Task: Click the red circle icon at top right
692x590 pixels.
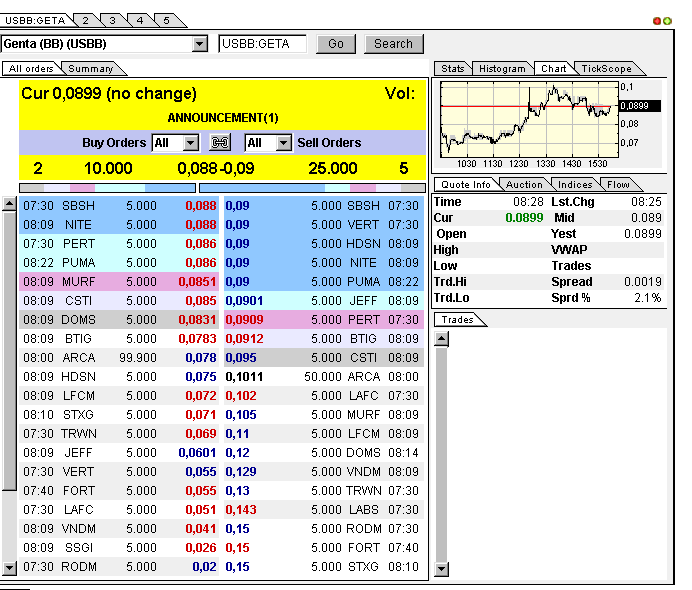Action: [x=657, y=21]
